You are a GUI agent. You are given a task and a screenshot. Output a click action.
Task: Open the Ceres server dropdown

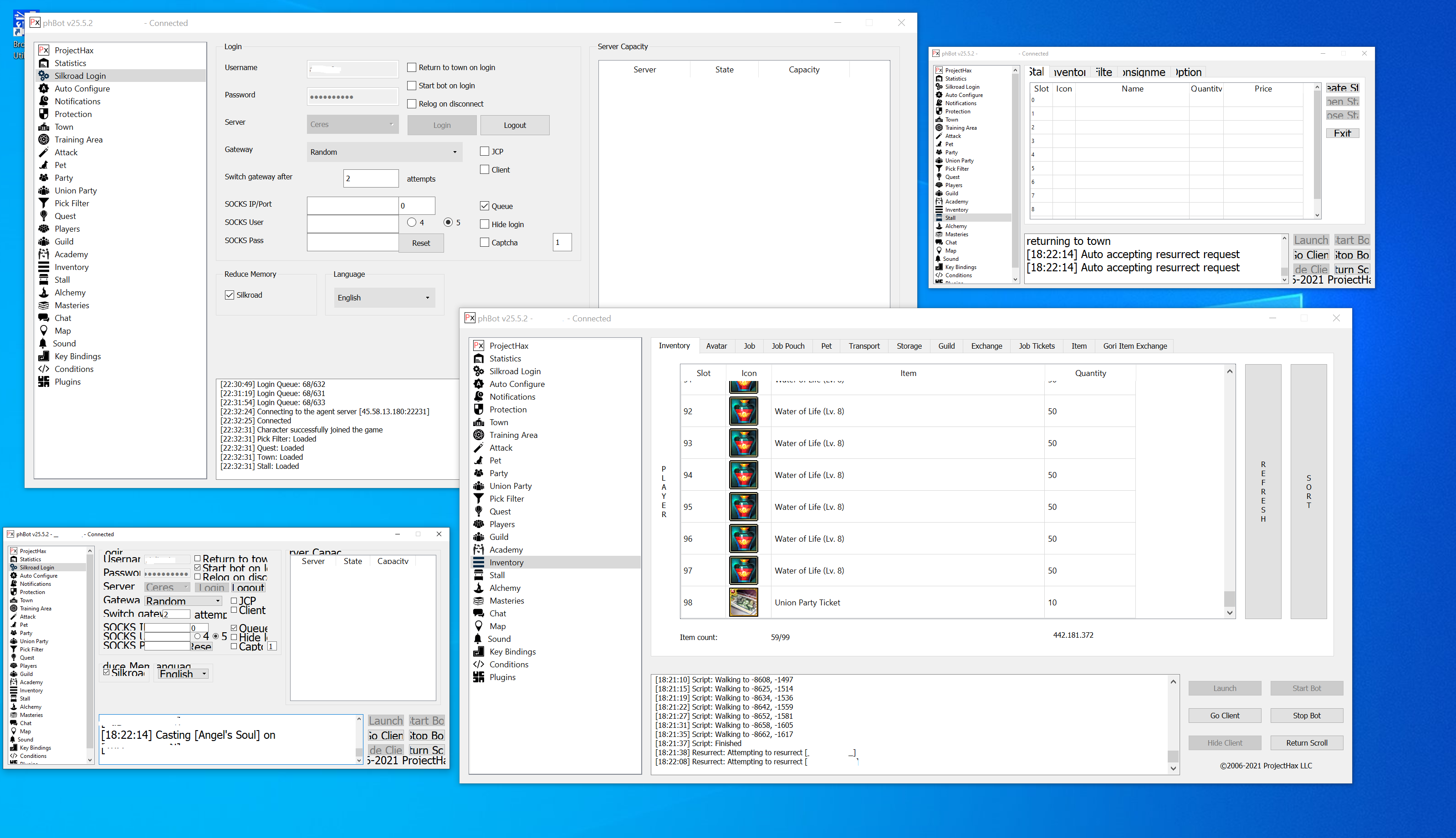point(353,124)
